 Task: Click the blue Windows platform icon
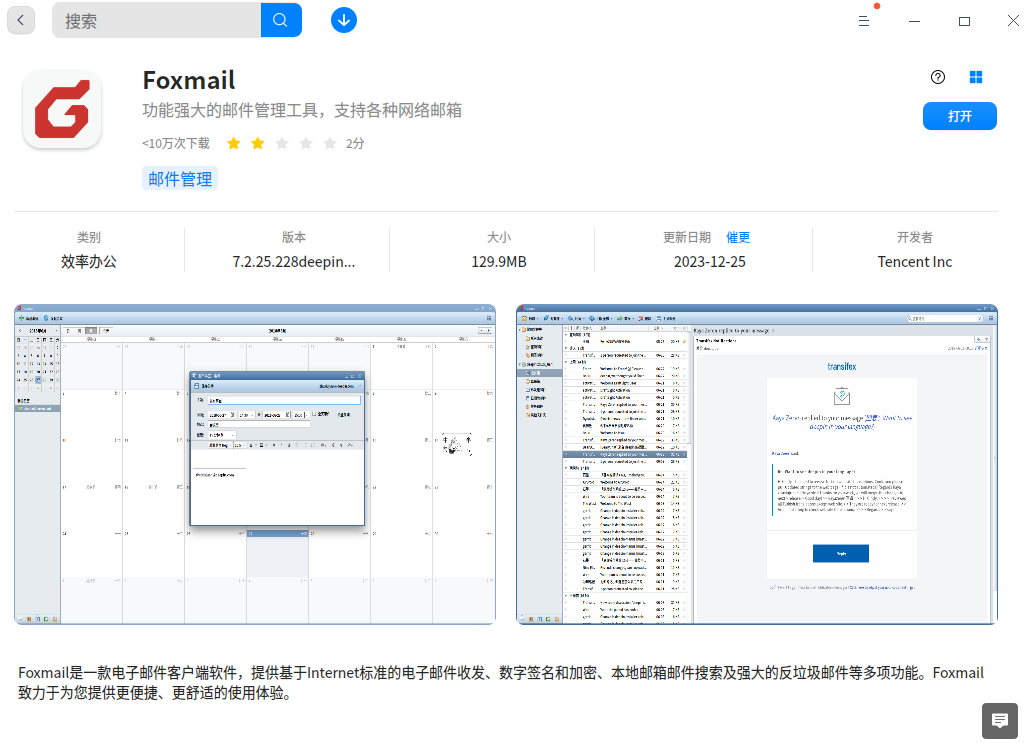pos(976,77)
